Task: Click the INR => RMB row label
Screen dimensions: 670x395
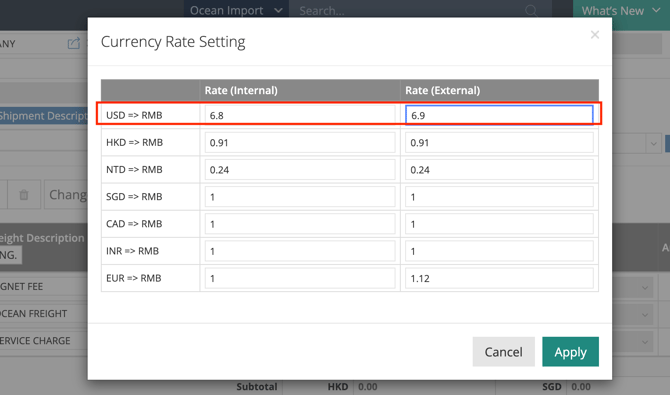Action: 132,251
